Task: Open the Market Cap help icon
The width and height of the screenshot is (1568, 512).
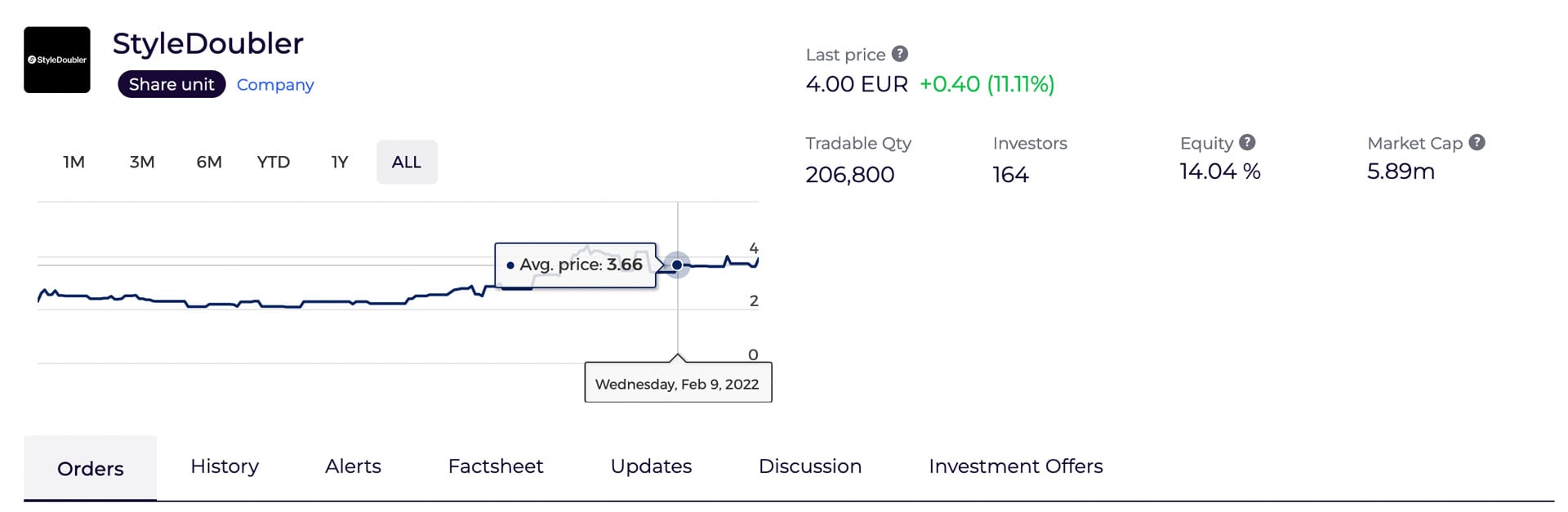Action: [x=1477, y=142]
